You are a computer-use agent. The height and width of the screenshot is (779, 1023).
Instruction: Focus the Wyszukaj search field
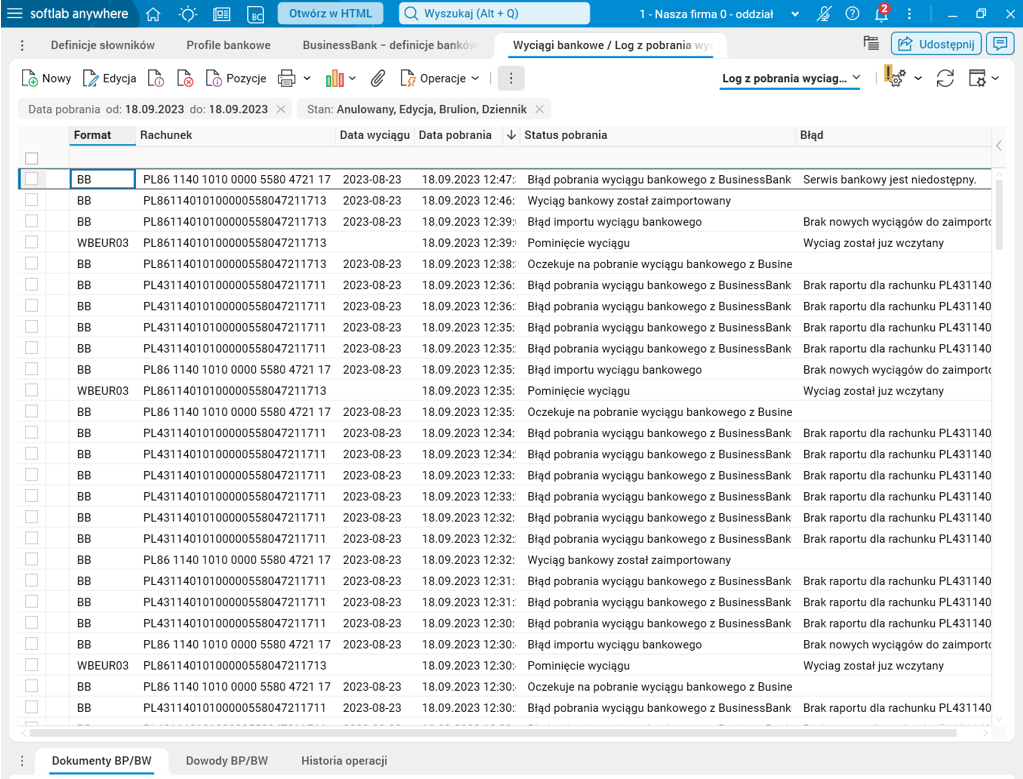pyautogui.click(x=495, y=14)
